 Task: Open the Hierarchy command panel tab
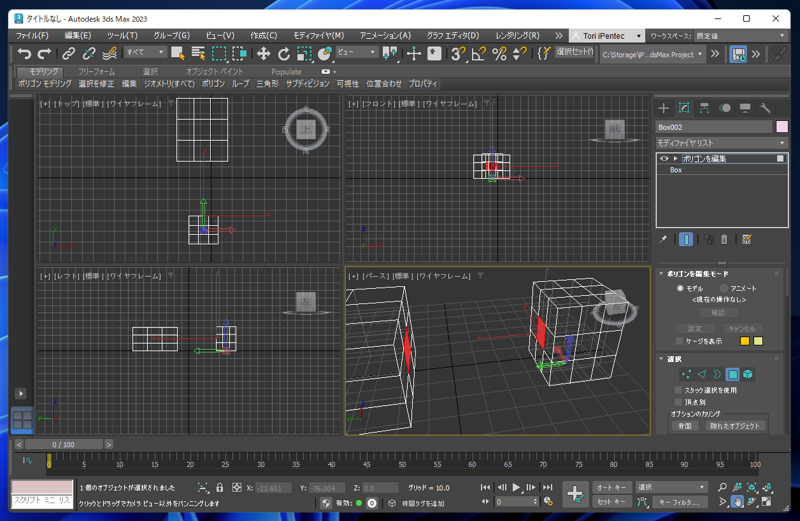704,108
